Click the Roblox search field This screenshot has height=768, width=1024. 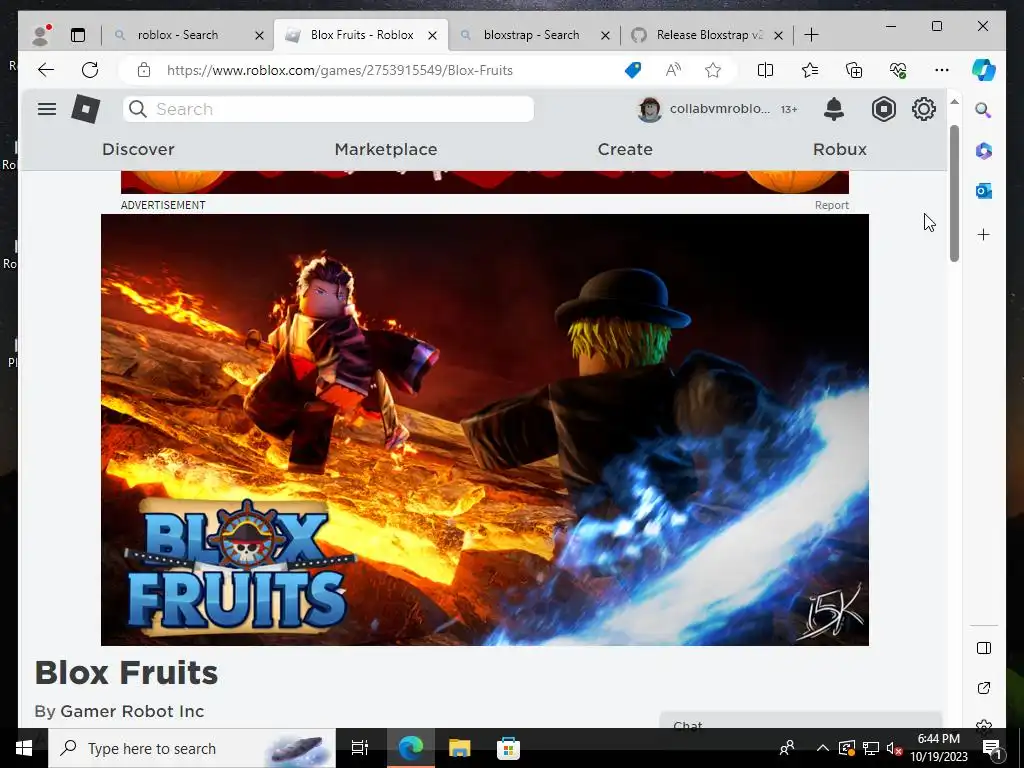[x=328, y=109]
